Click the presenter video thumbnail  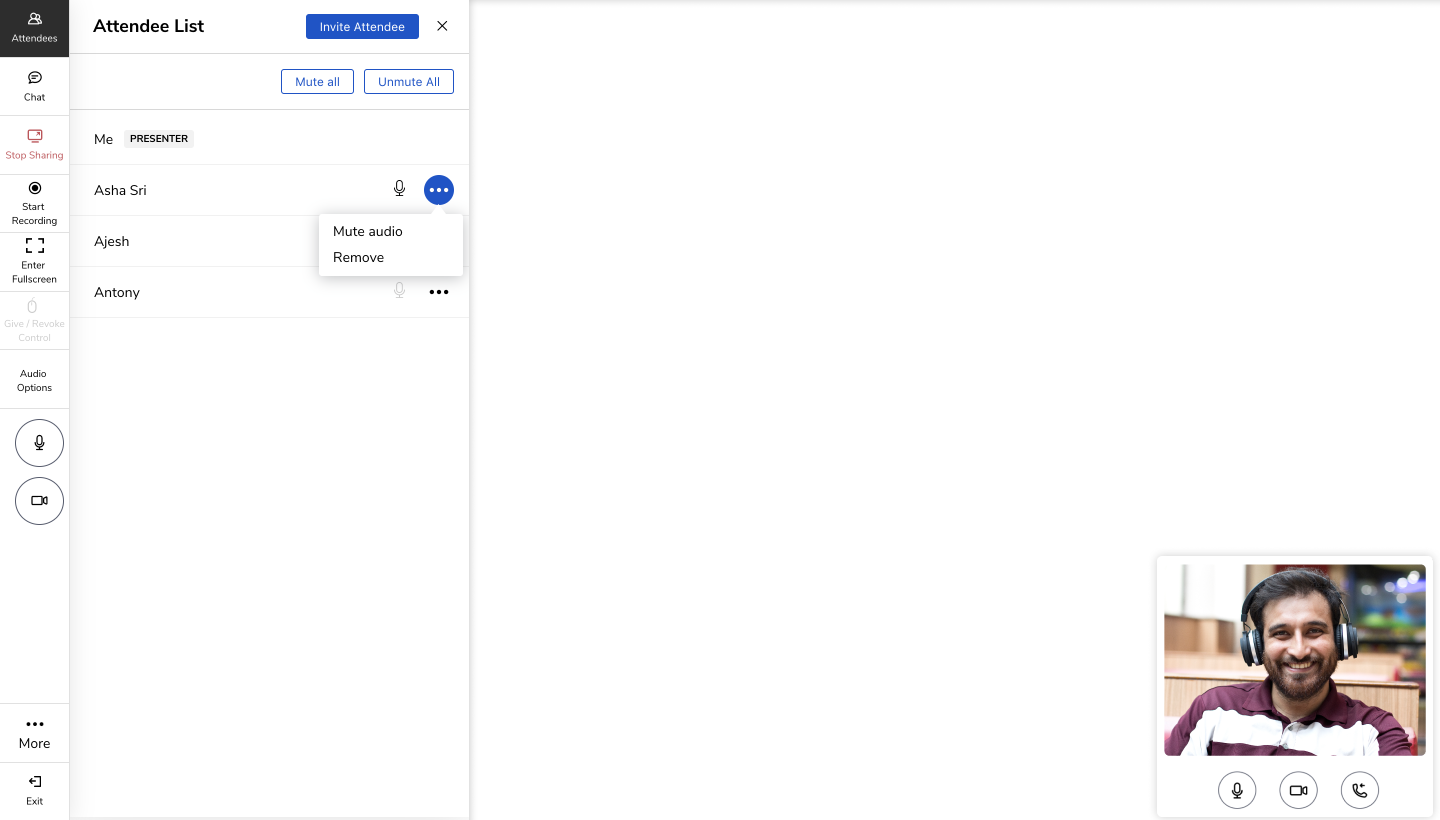click(x=1295, y=660)
